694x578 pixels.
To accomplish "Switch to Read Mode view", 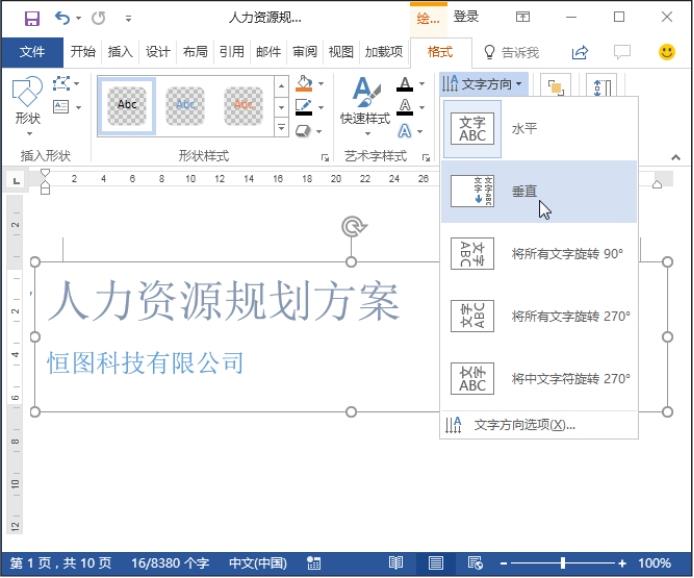I will tap(396, 563).
